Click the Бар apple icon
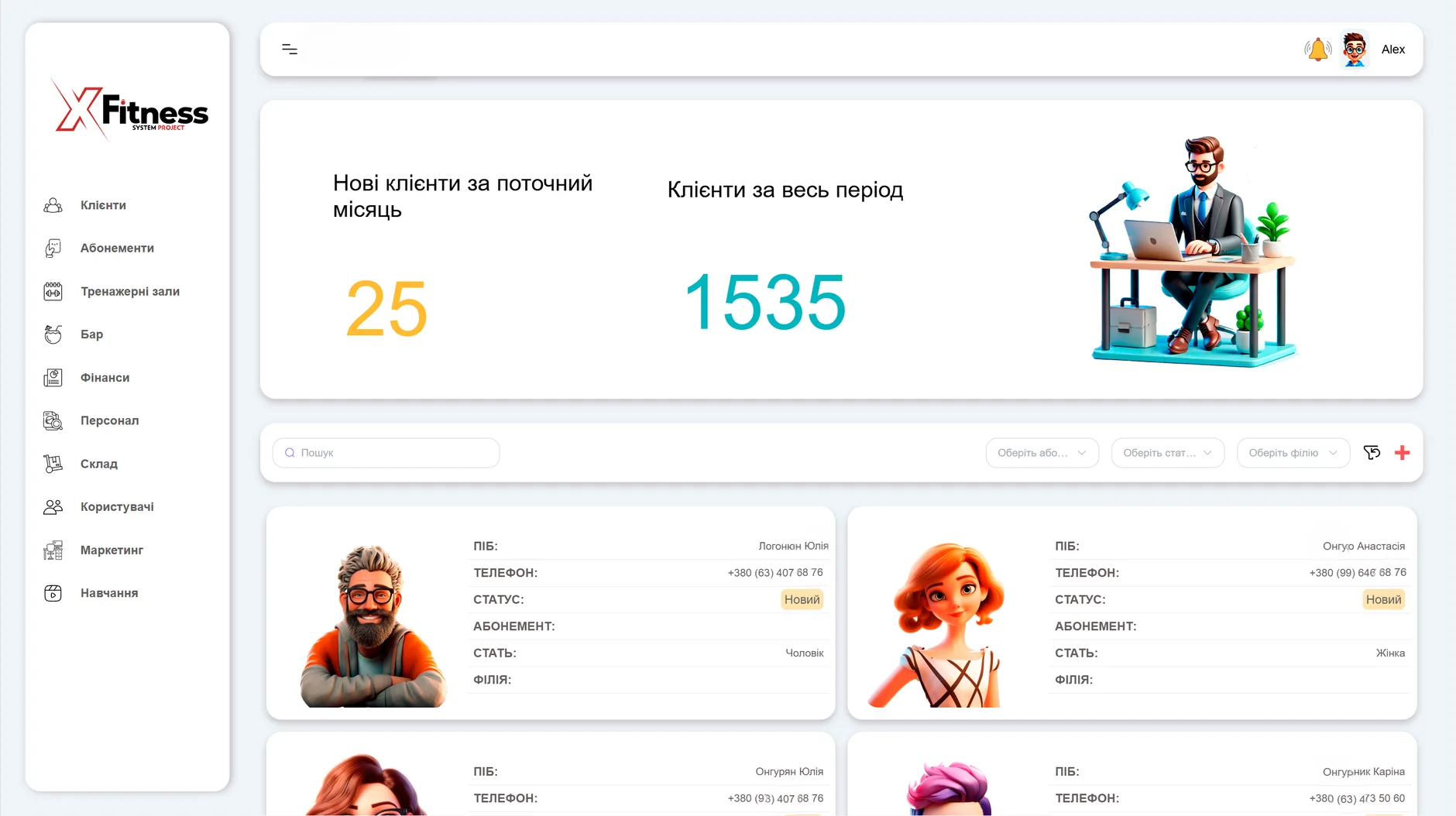1456x816 pixels. coord(53,334)
